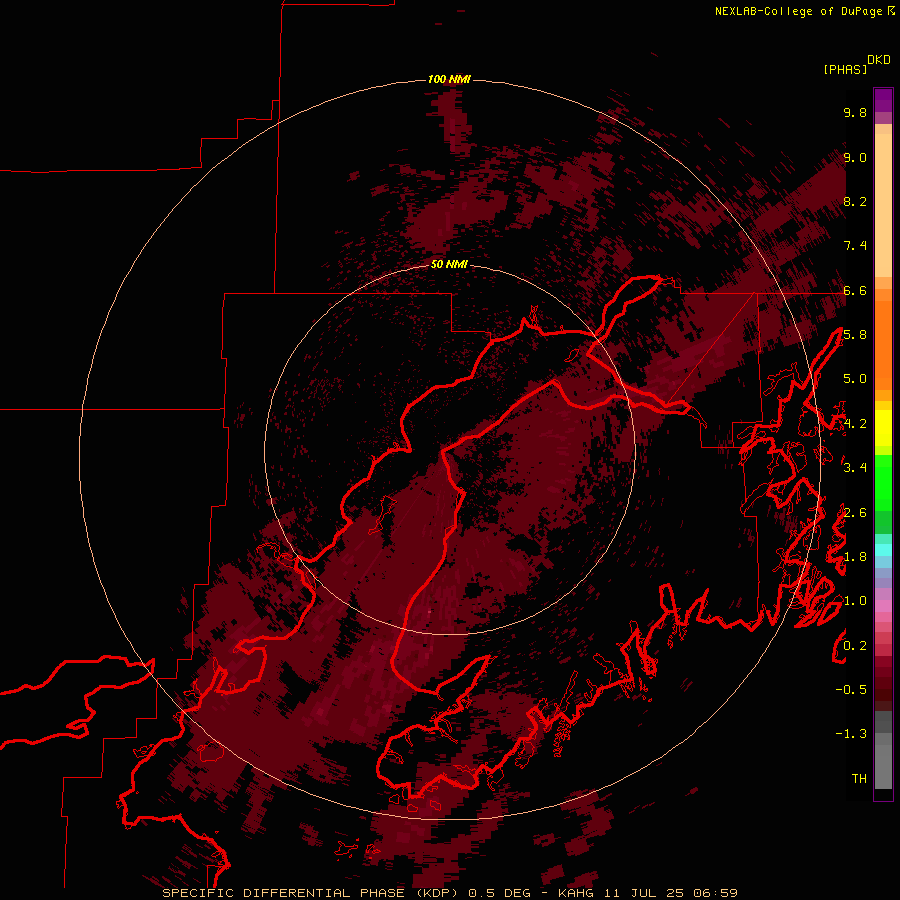Image resolution: width=900 pixels, height=900 pixels.
Task: Click the cyan segment of color bar
Action: pos(883,550)
